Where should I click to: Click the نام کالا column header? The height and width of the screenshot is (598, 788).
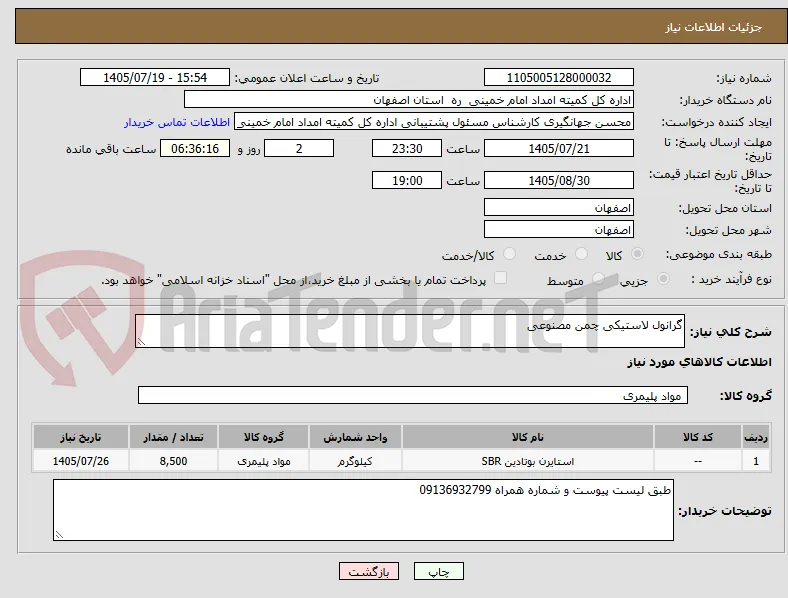point(528,437)
